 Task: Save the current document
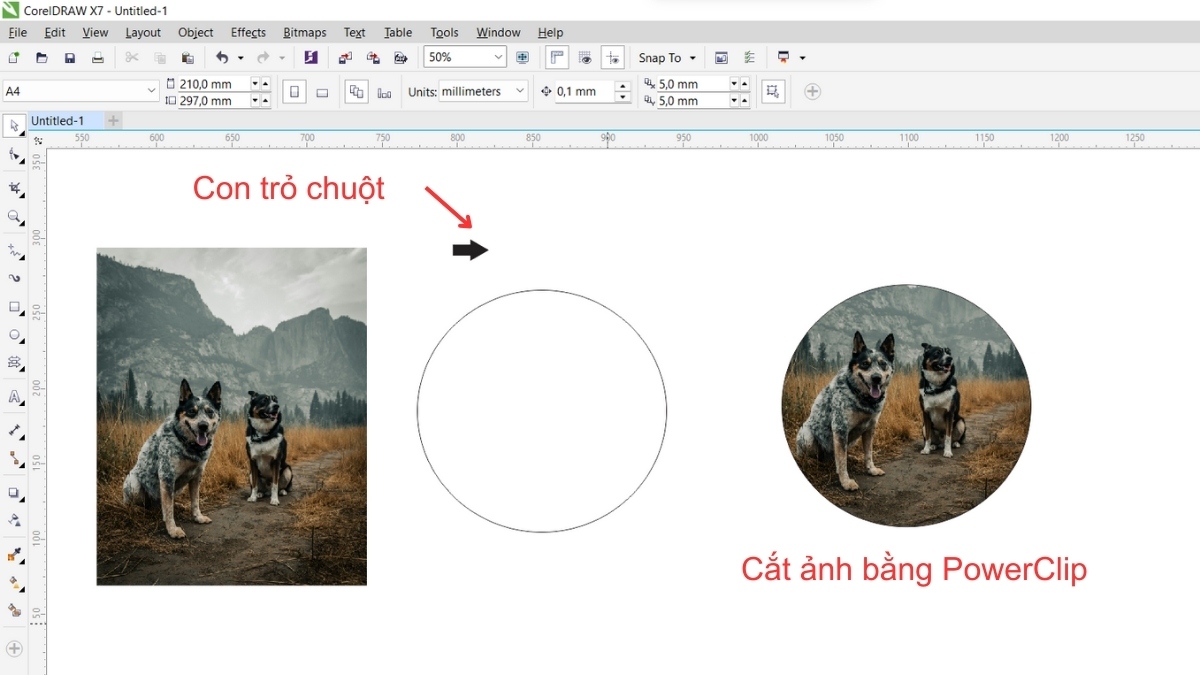coord(70,58)
